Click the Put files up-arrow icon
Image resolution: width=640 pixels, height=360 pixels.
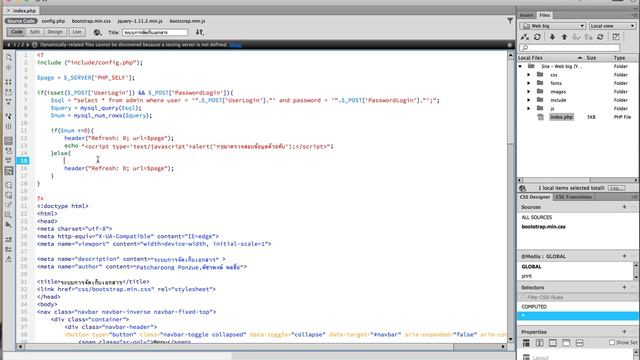[x=564, y=37]
